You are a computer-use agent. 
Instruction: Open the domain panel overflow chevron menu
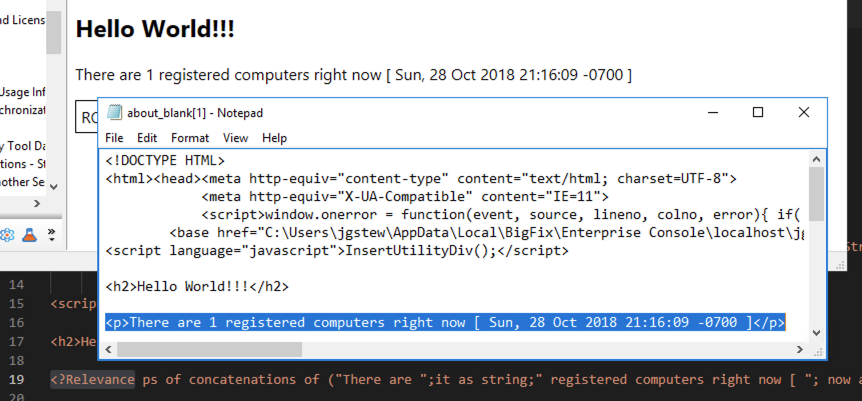tap(52, 235)
